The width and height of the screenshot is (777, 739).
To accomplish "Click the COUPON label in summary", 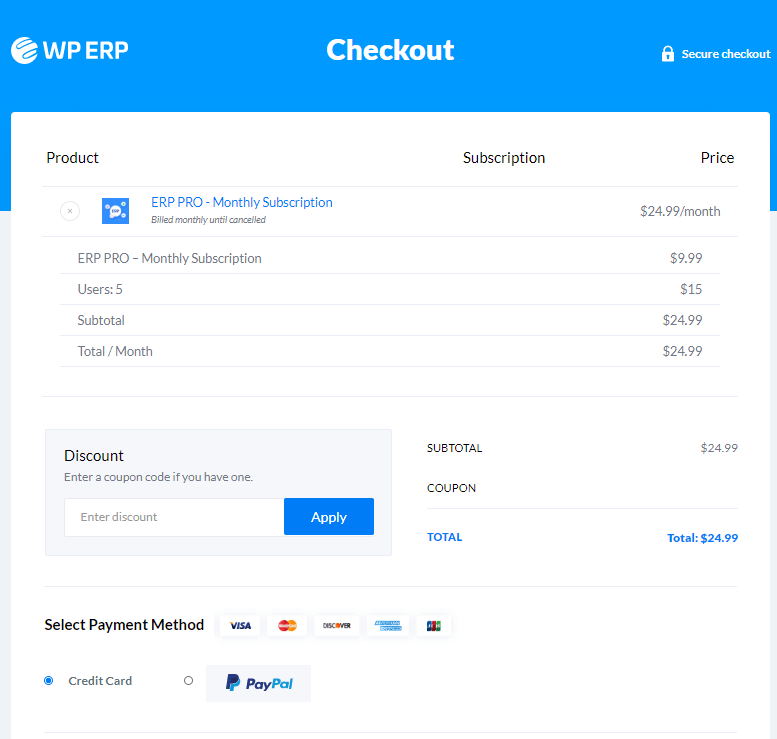I will (x=451, y=488).
